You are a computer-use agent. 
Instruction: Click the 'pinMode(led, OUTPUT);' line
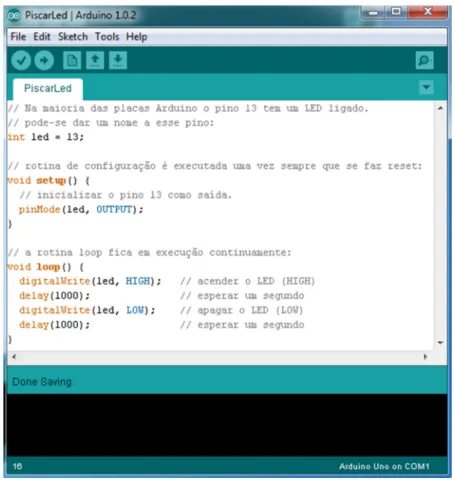81,210
